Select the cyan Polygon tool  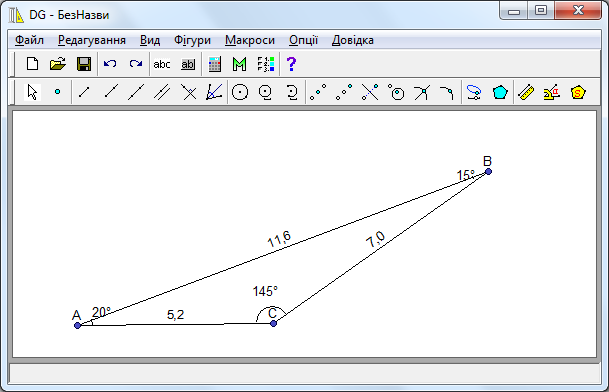(x=500, y=92)
